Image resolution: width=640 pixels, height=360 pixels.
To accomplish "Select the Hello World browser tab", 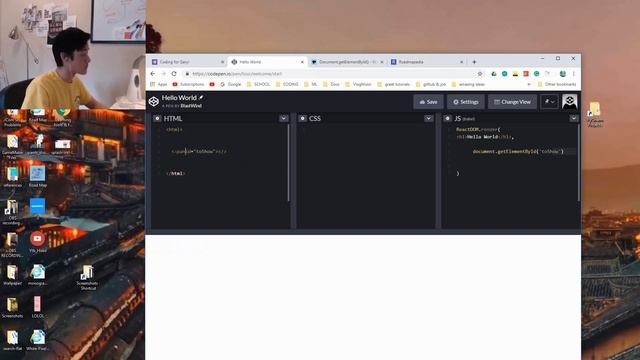I will click(x=267, y=62).
